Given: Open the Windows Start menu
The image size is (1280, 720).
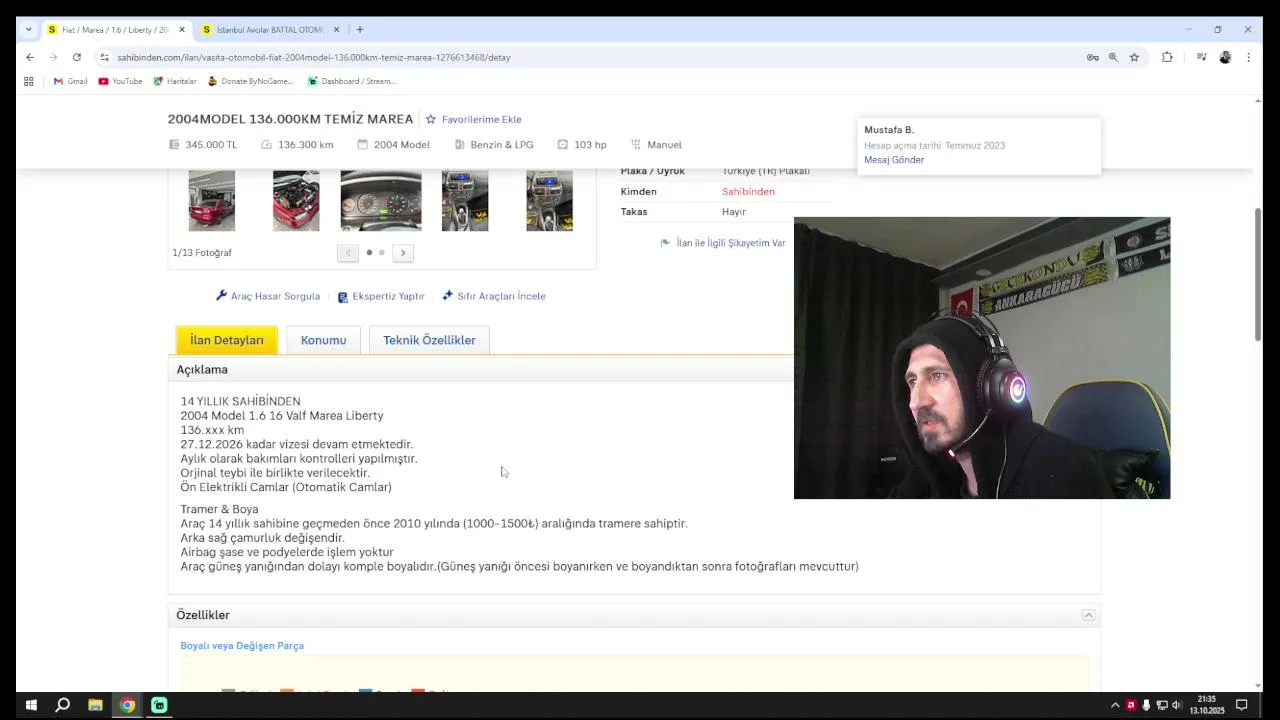Looking at the screenshot, I should pyautogui.click(x=31, y=705).
